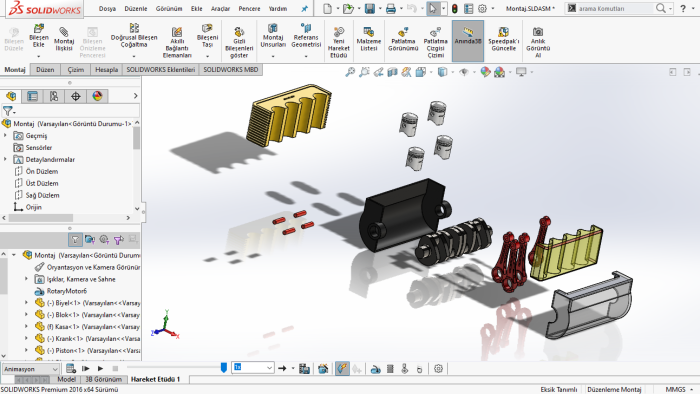Open Montaj İlişkisi (Mate) tool

pos(64,38)
